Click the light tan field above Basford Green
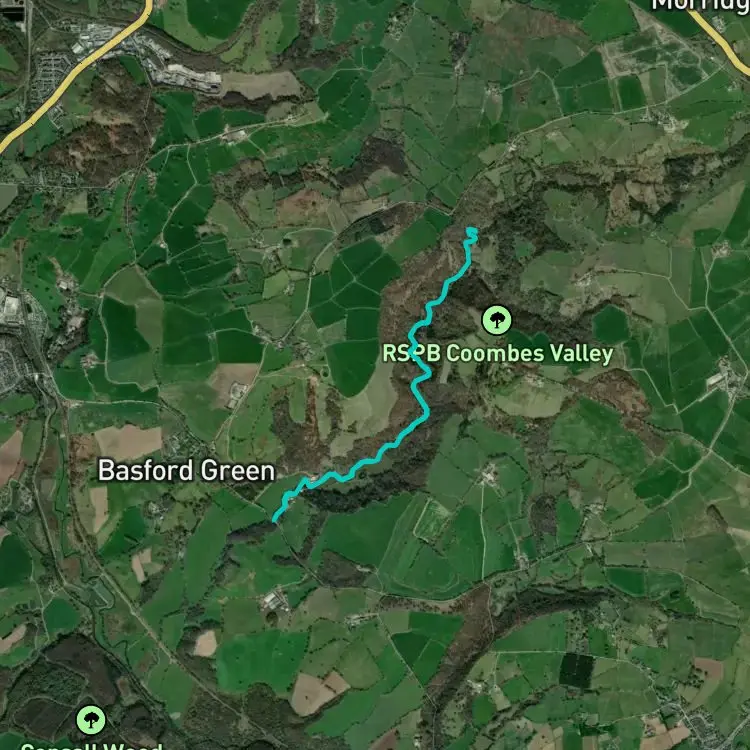Screen dimensions: 750x750 [x=128, y=442]
